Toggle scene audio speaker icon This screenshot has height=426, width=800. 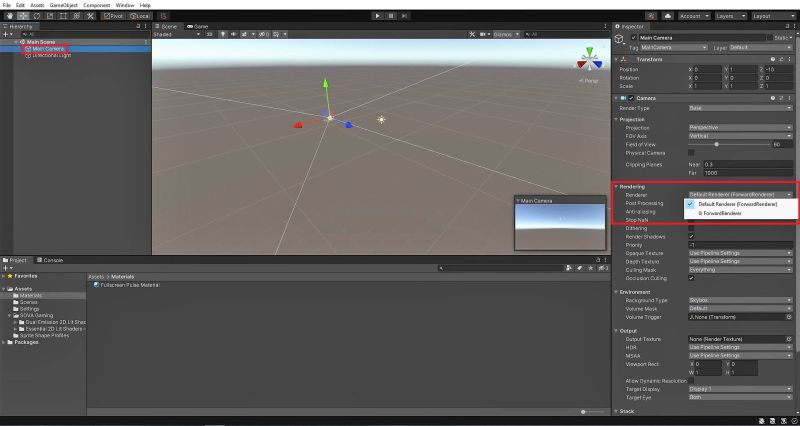(x=234, y=34)
